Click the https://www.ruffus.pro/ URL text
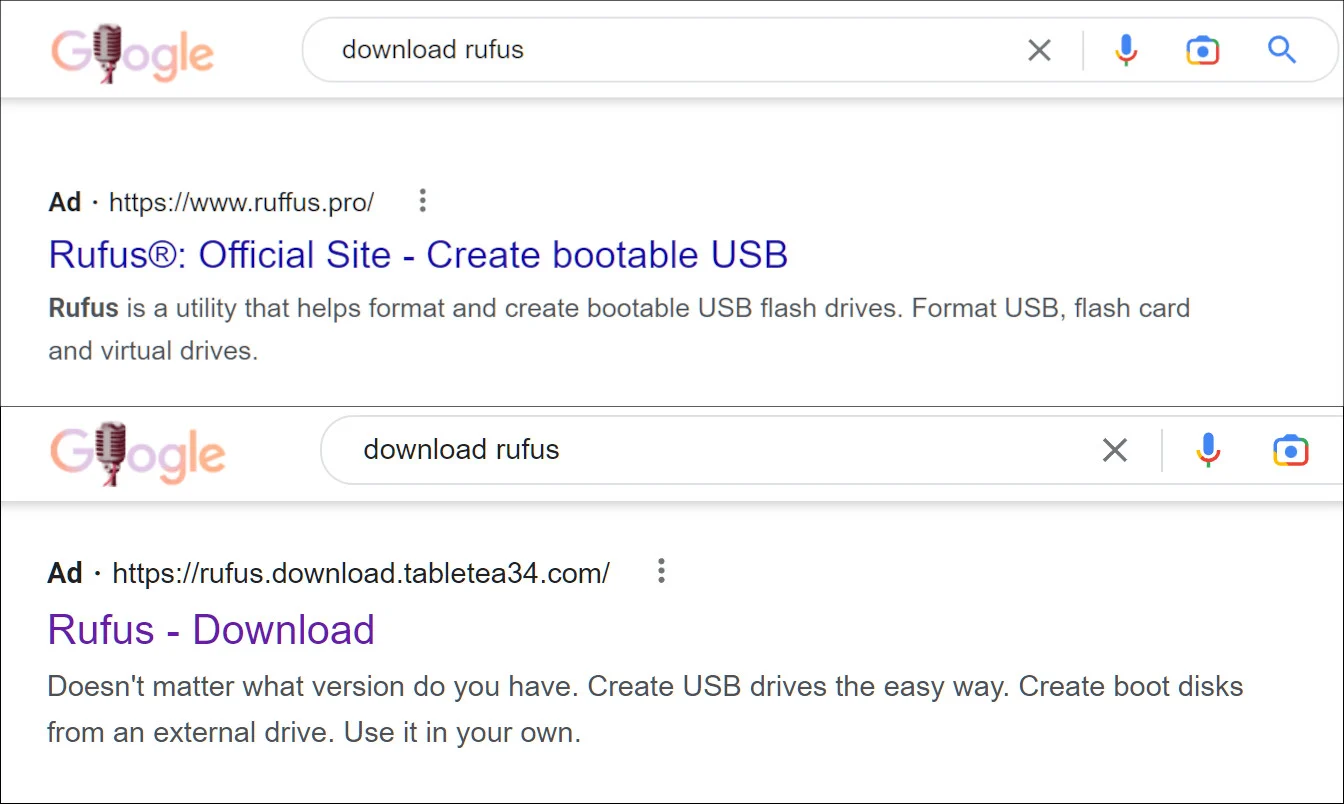The height and width of the screenshot is (804, 1344). [241, 203]
